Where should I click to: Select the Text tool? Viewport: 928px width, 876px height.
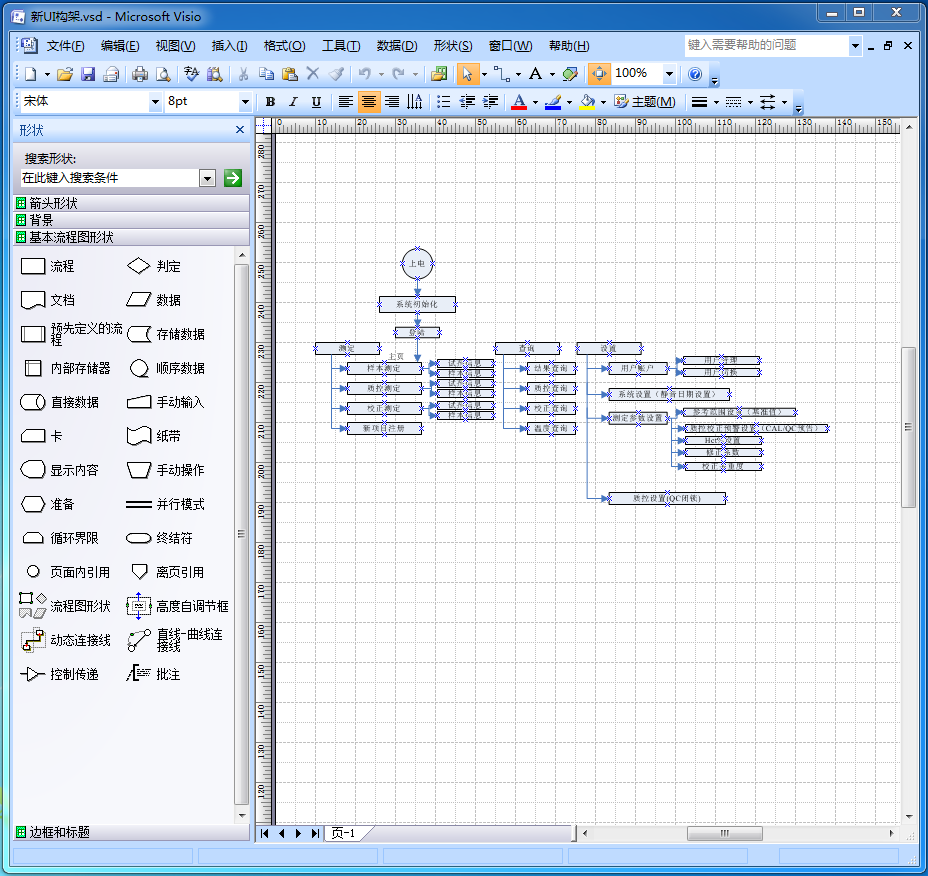pos(536,74)
